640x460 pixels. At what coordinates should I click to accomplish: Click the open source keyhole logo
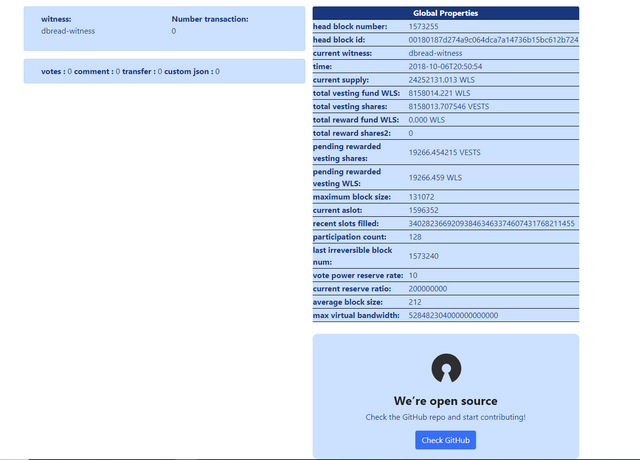[x=446, y=368]
